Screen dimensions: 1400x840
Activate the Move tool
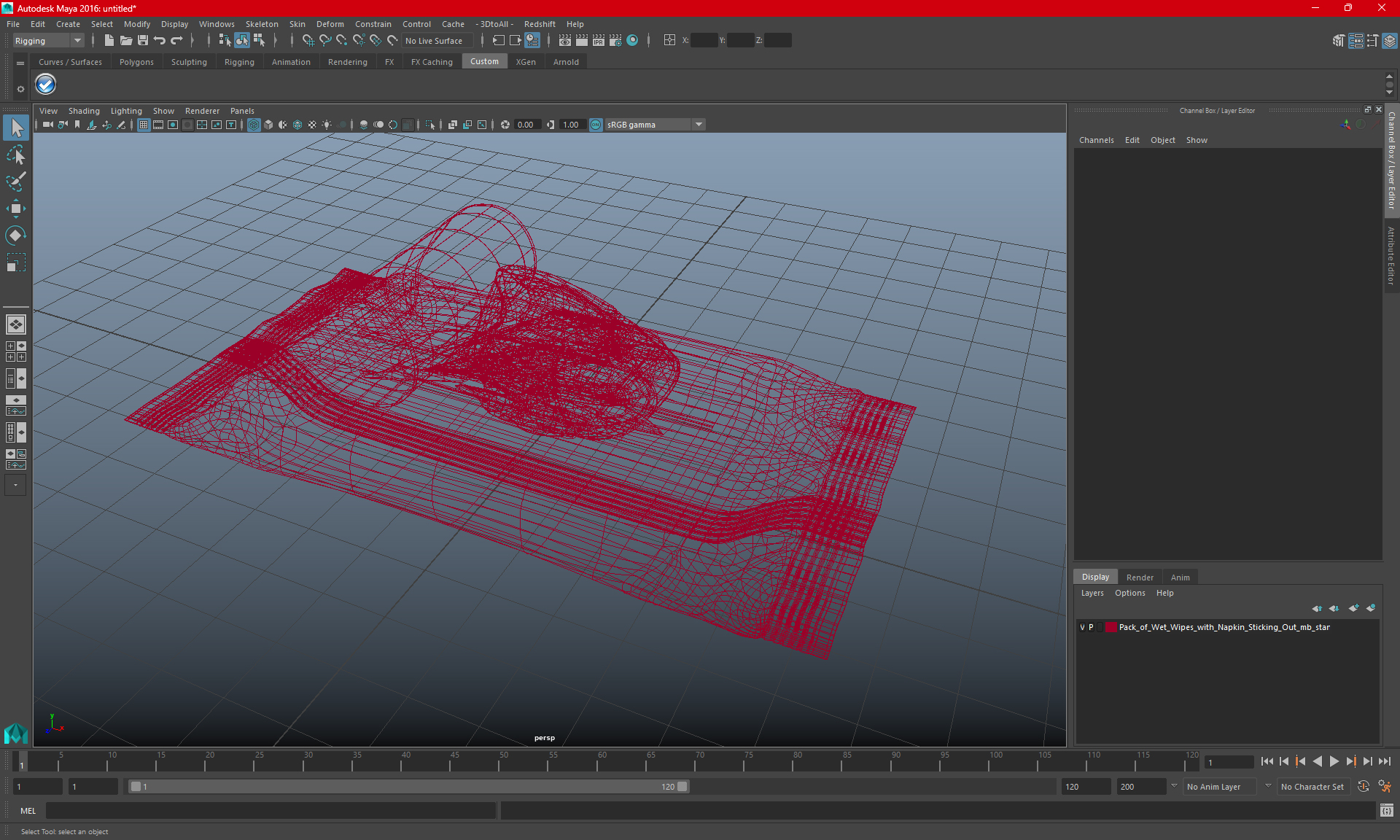click(x=16, y=209)
